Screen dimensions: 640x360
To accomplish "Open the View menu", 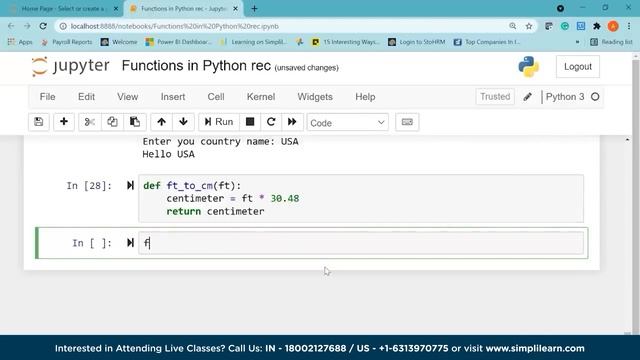I will 127,97.
